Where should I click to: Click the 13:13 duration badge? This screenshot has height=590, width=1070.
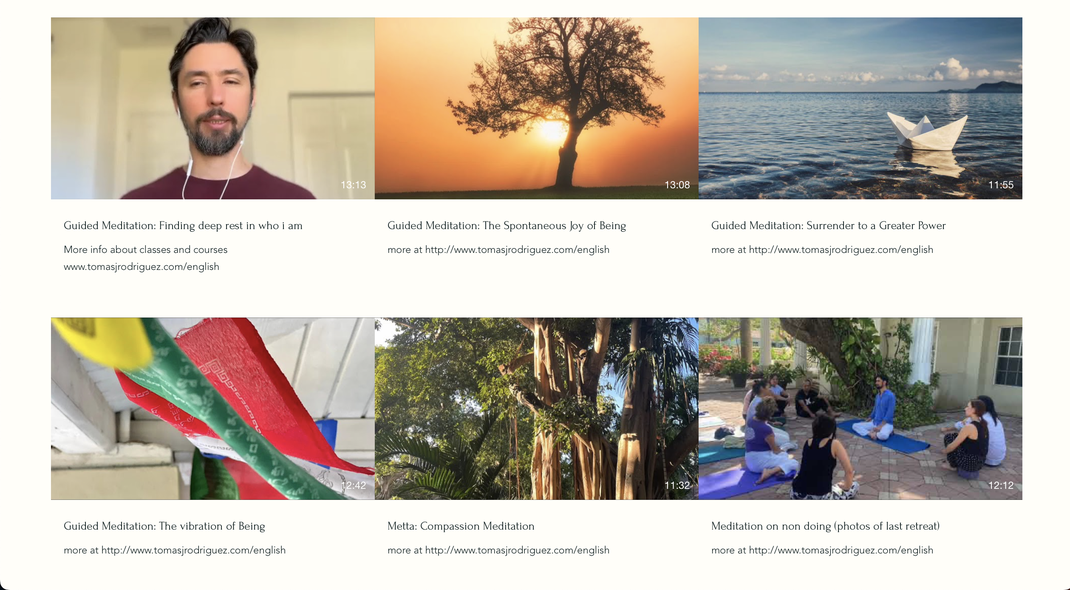(x=353, y=185)
